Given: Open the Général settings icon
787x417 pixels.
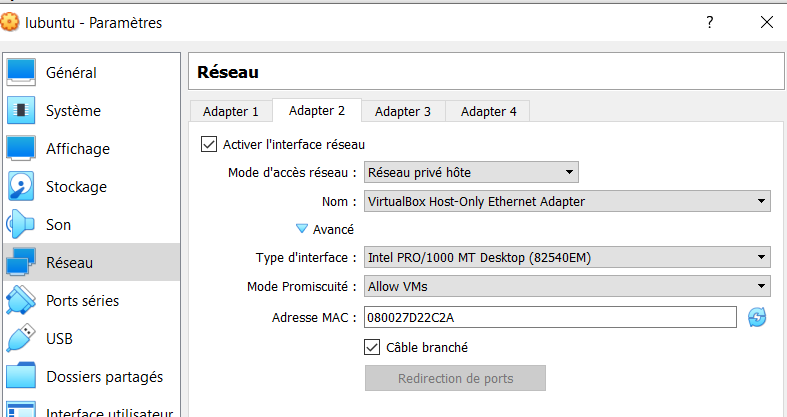Looking at the screenshot, I should coord(22,72).
